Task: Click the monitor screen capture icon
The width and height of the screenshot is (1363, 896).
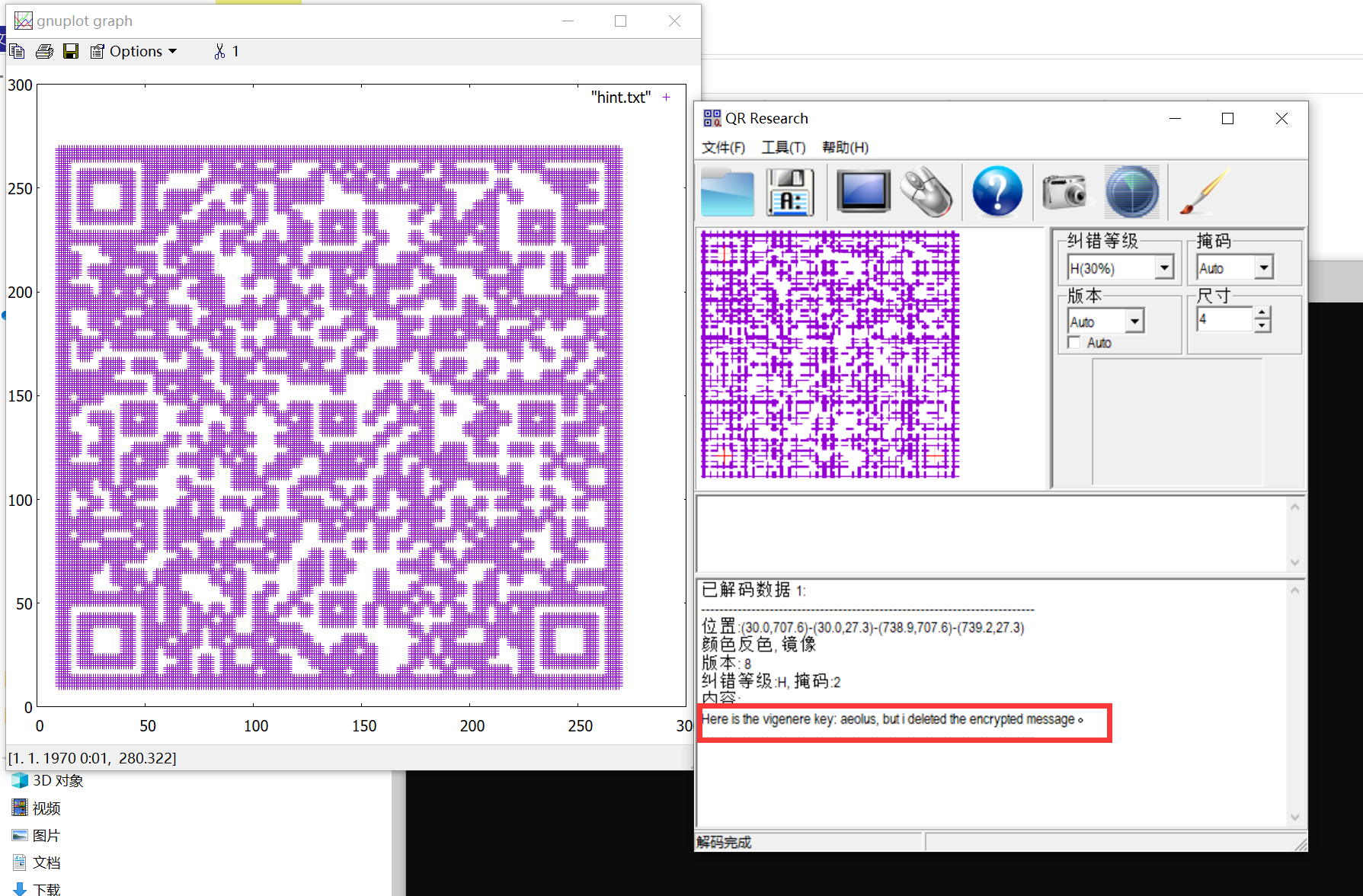Action: pos(863,190)
